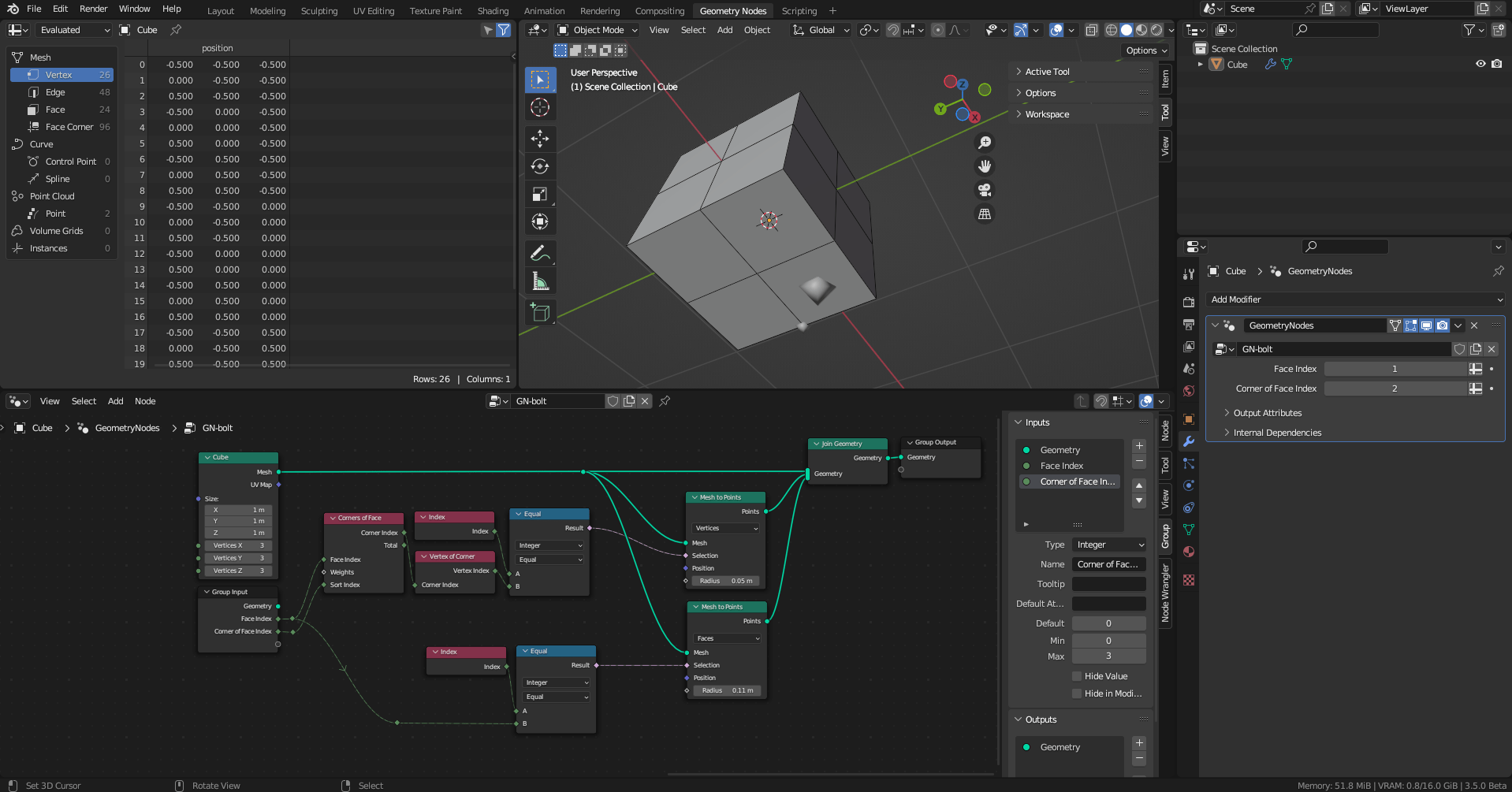Toggle Cube visibility in the Outliner
The image size is (1512, 792).
click(1481, 64)
